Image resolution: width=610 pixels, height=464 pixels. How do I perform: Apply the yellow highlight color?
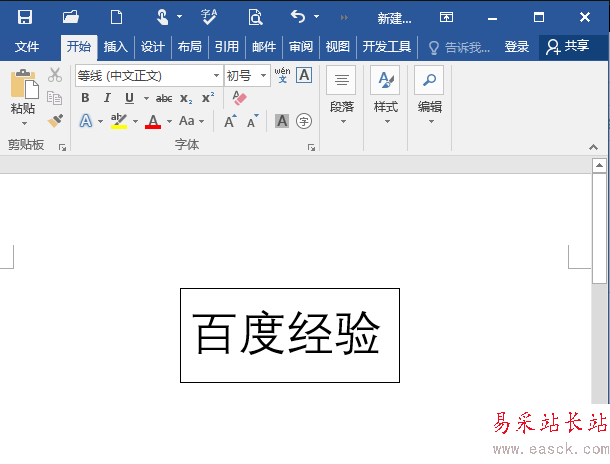(x=119, y=121)
